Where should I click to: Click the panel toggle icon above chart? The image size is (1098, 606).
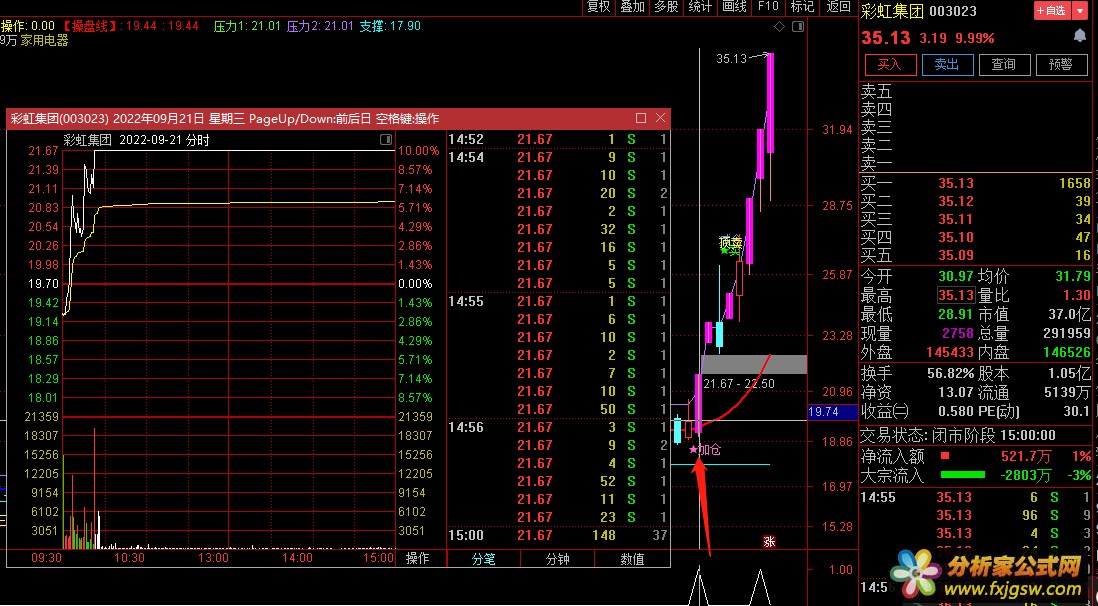point(797,27)
